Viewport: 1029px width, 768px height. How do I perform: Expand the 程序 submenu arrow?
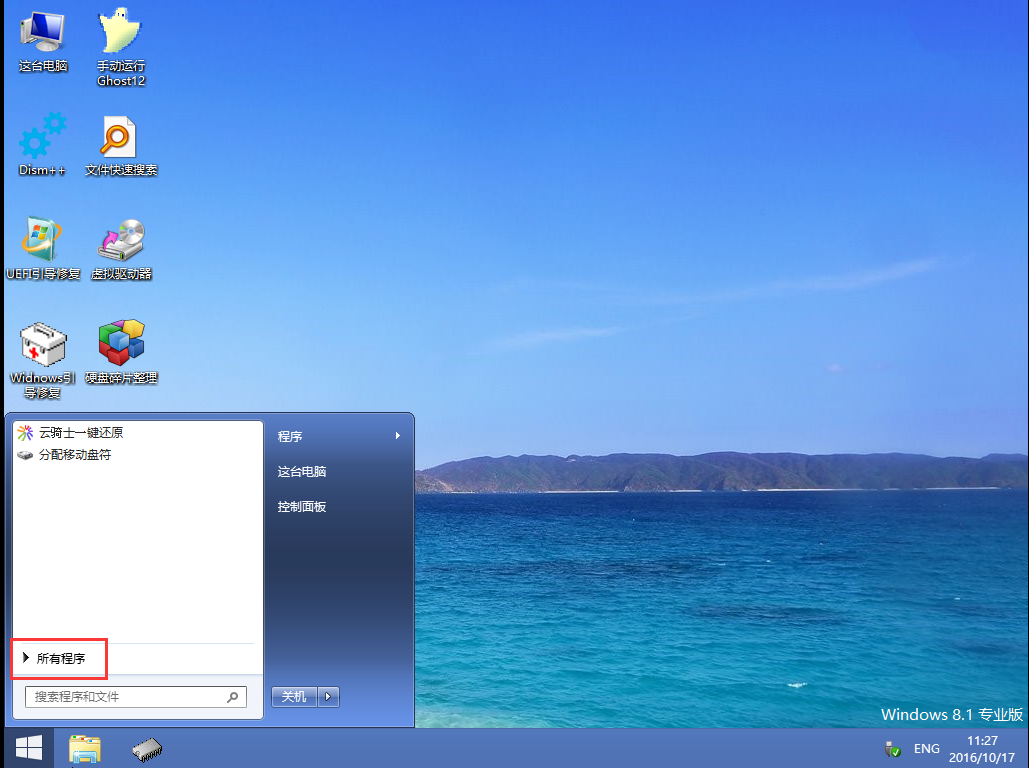[397, 436]
